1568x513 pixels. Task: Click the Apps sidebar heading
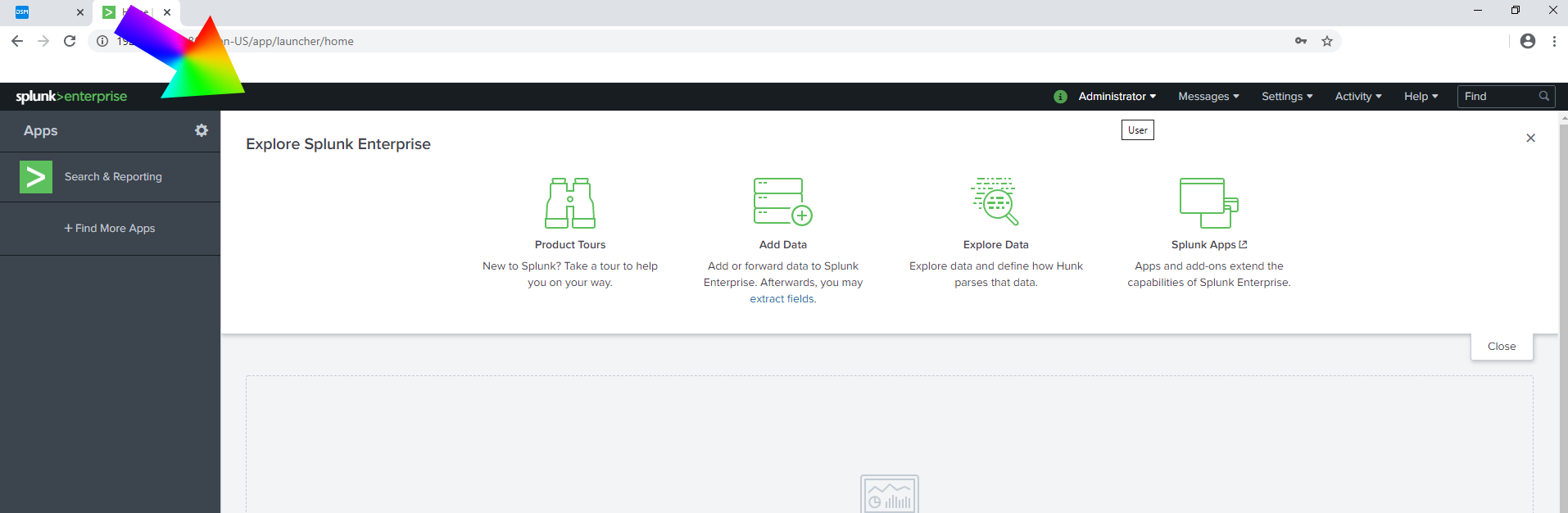41,130
